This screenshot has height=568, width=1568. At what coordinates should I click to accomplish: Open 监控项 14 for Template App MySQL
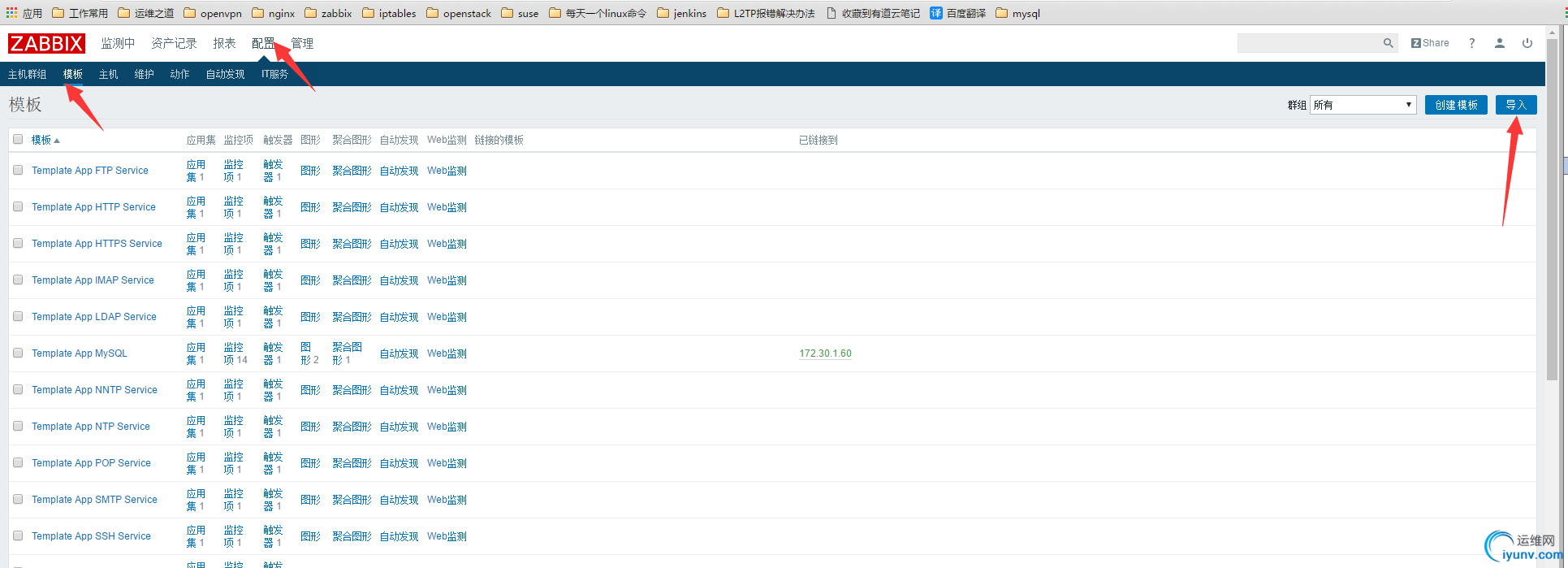[x=235, y=353]
